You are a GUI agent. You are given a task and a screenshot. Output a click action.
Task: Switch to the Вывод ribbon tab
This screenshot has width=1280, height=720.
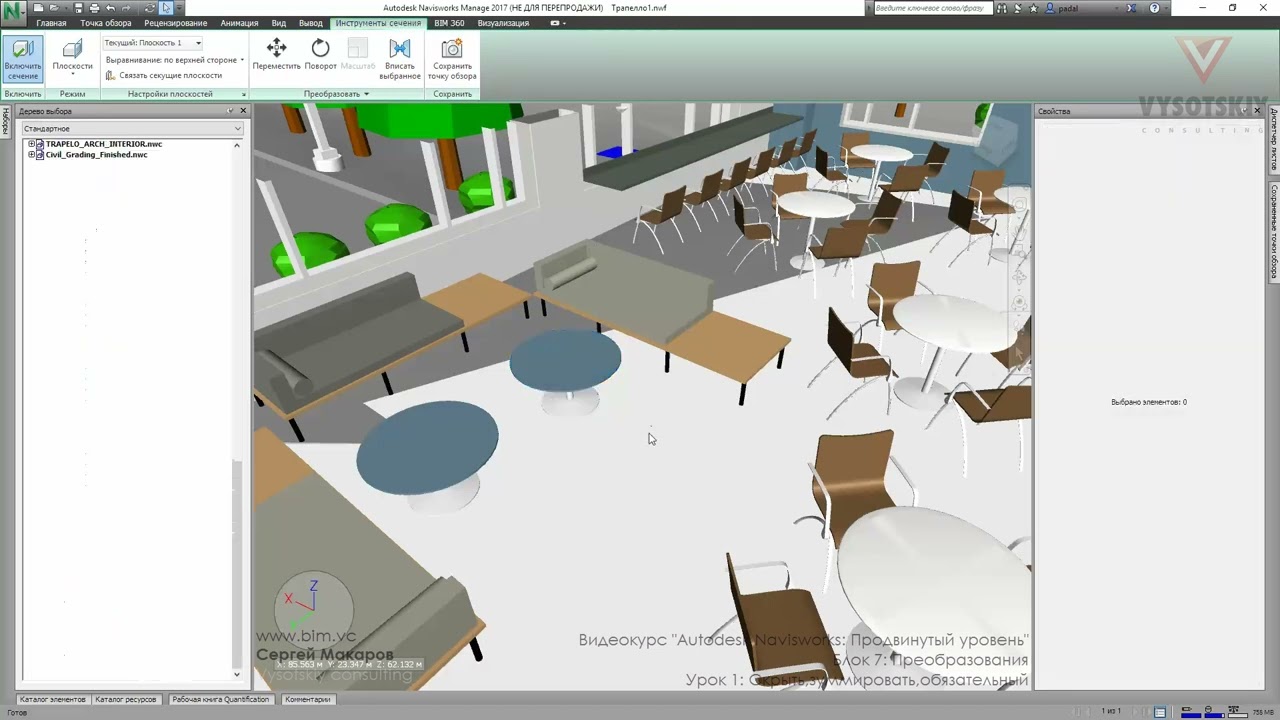(x=311, y=23)
